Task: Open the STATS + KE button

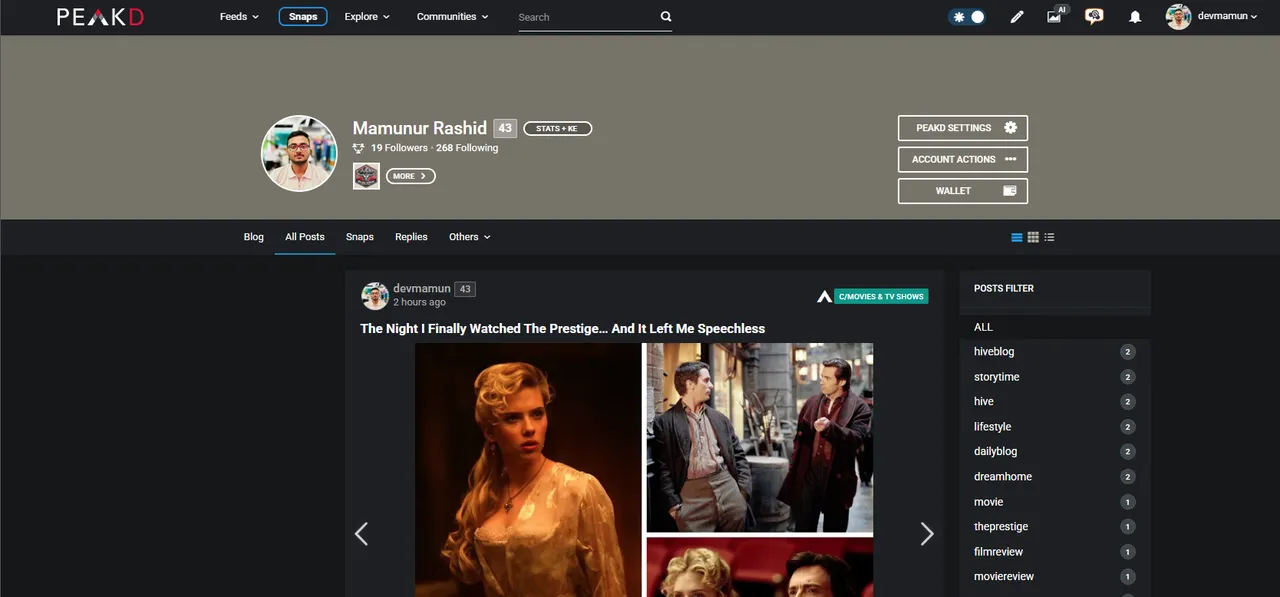Action: [x=557, y=129]
